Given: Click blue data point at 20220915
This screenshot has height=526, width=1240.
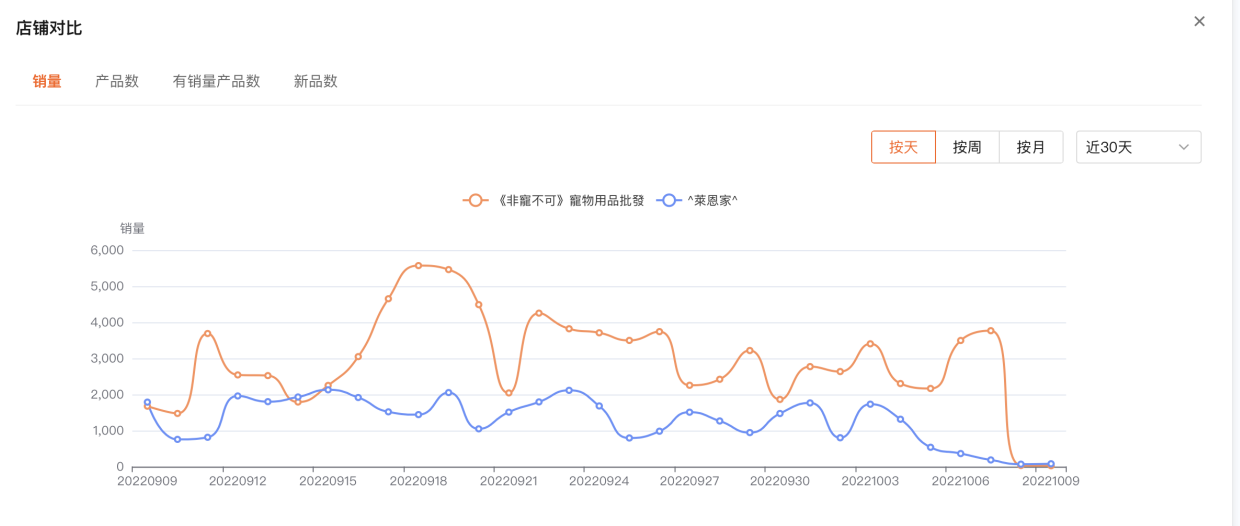Looking at the screenshot, I should coord(328,389).
